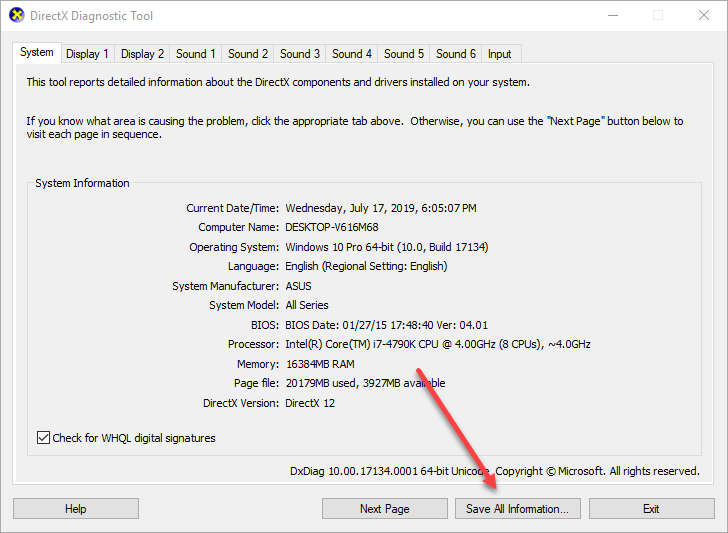This screenshot has width=728, height=533.
Task: Select the Sound 4 tab
Action: (351, 54)
